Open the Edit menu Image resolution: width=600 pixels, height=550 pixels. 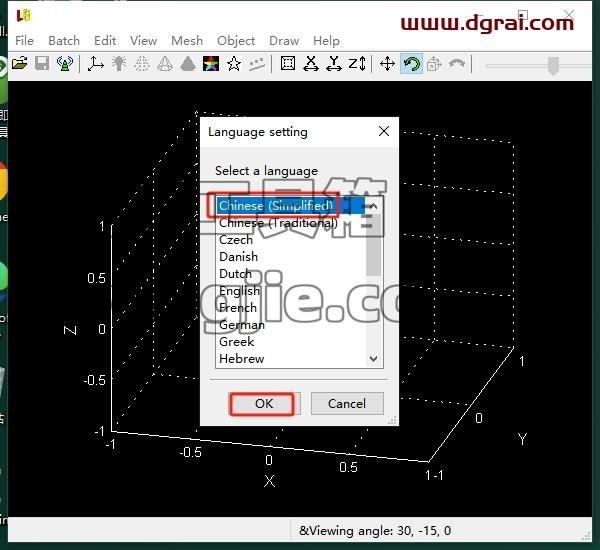[105, 41]
